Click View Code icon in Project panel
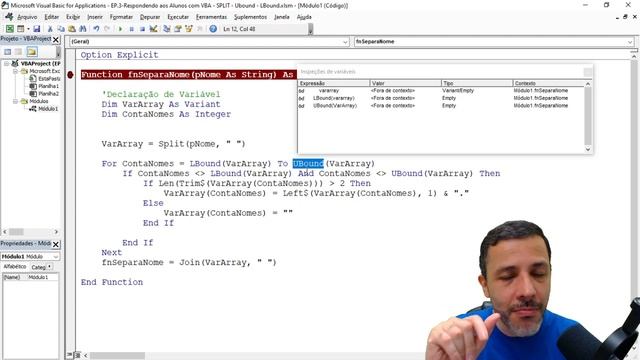 pos(7,52)
